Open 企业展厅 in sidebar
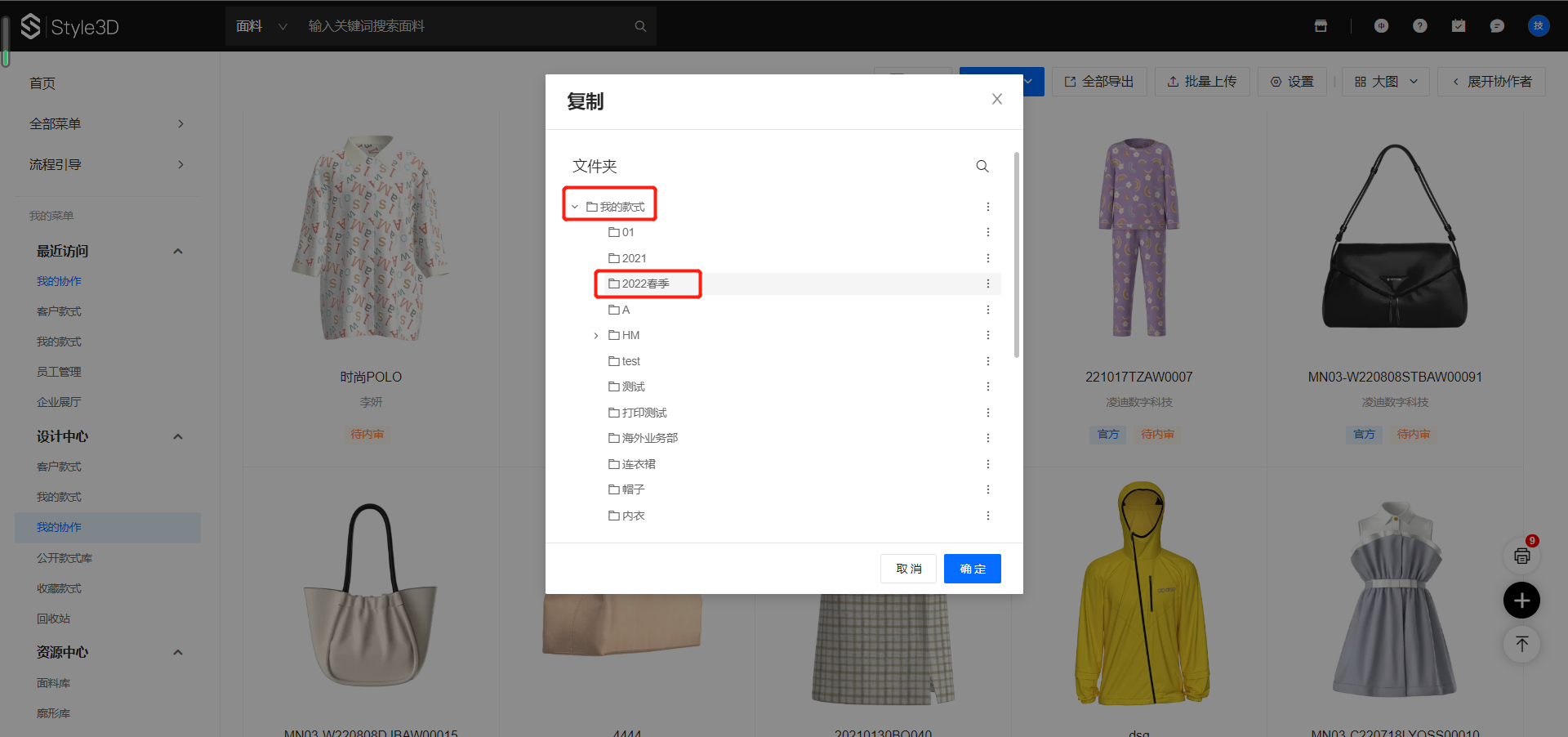Viewport: 1568px width, 737px height. point(59,402)
